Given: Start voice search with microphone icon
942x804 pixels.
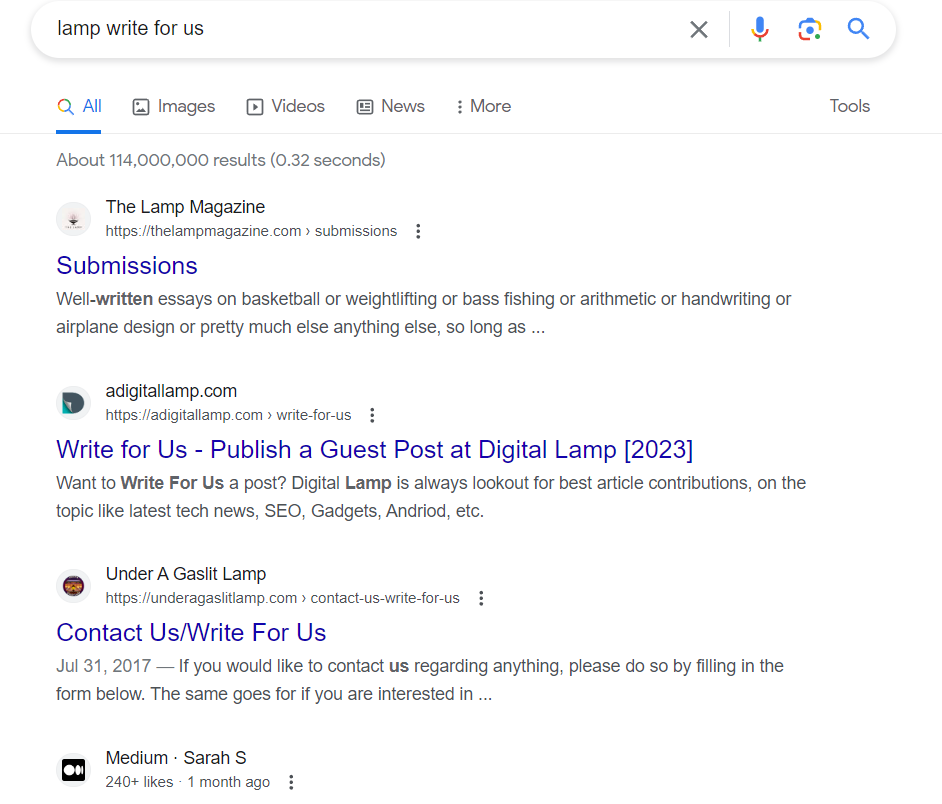Looking at the screenshot, I should pos(759,29).
